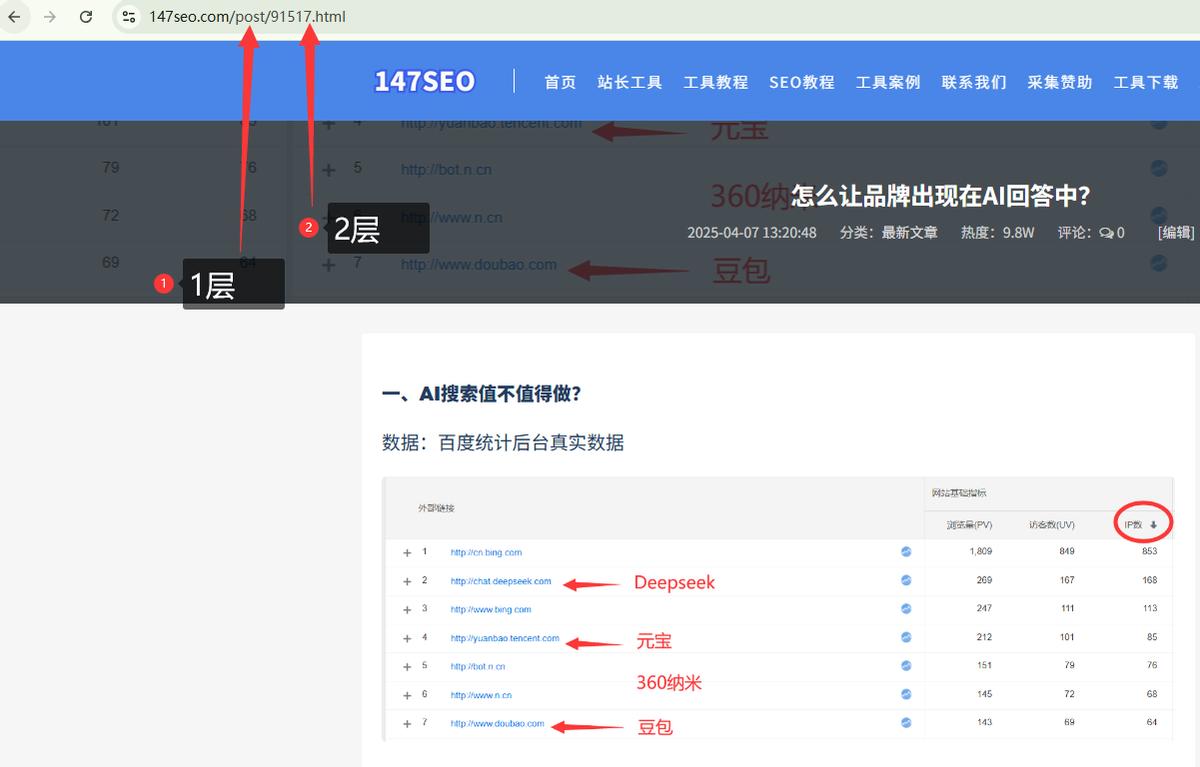Open the 站长工具 navigation item
The height and width of the screenshot is (767, 1200).
point(630,82)
